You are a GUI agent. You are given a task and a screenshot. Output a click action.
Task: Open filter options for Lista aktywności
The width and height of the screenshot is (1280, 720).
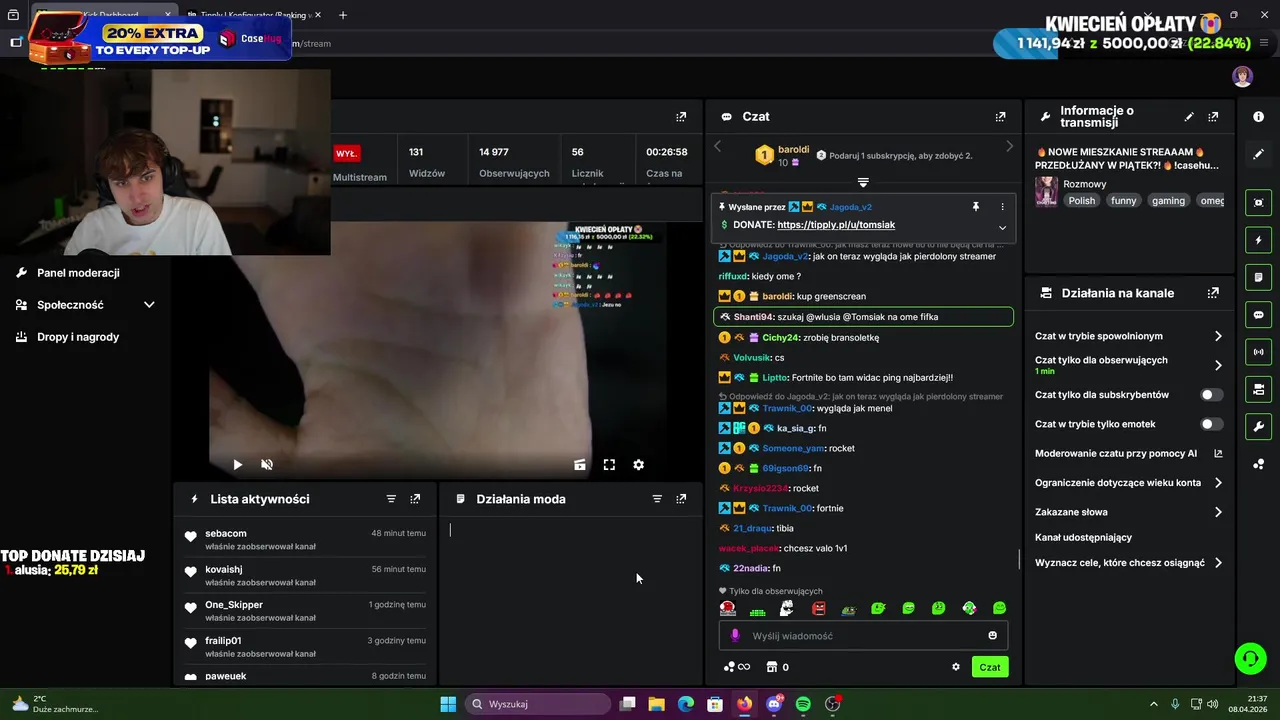(391, 499)
